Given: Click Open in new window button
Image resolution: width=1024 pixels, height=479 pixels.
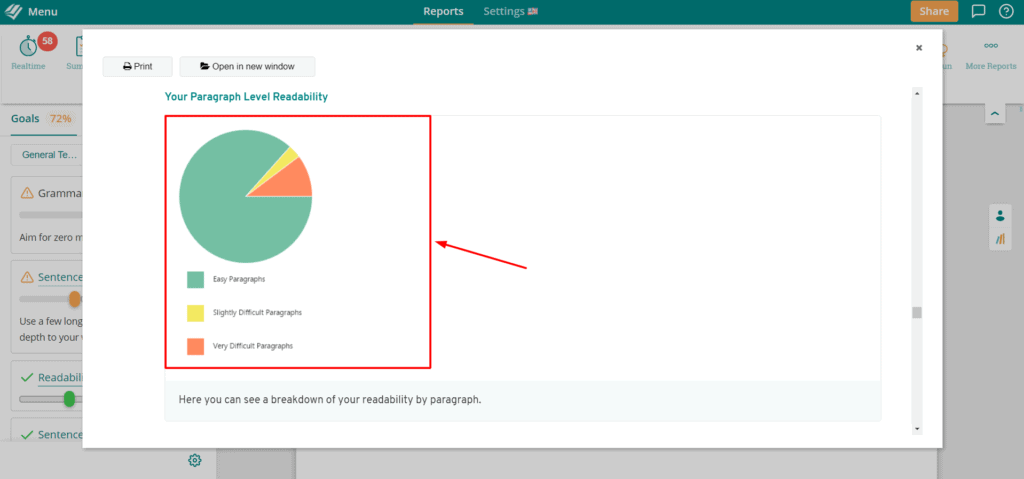Looking at the screenshot, I should coord(247,66).
